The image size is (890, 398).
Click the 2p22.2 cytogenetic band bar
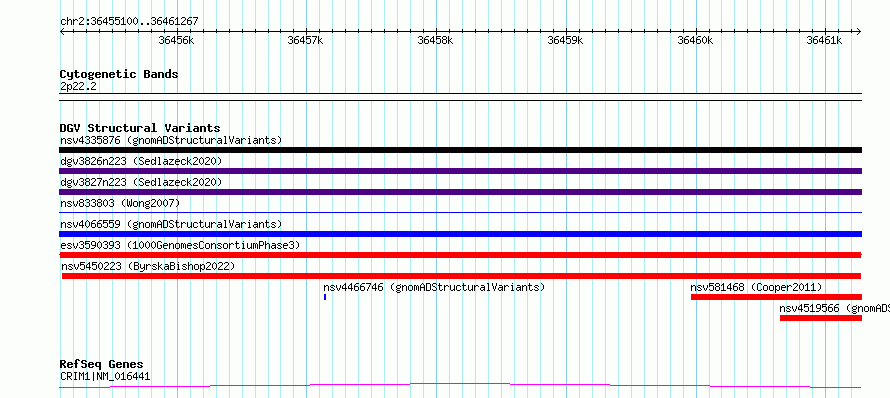click(x=460, y=97)
